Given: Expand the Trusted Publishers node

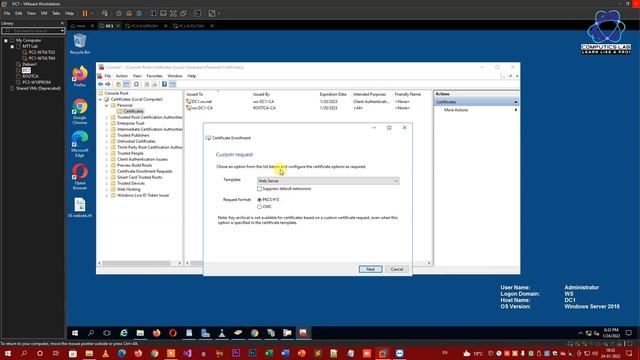Looking at the screenshot, I should tap(107, 135).
